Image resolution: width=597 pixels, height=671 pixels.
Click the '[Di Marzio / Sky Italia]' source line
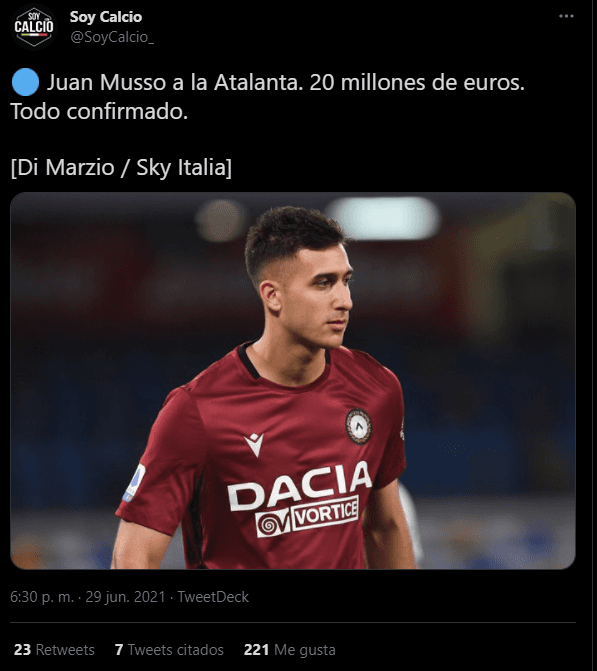121,167
